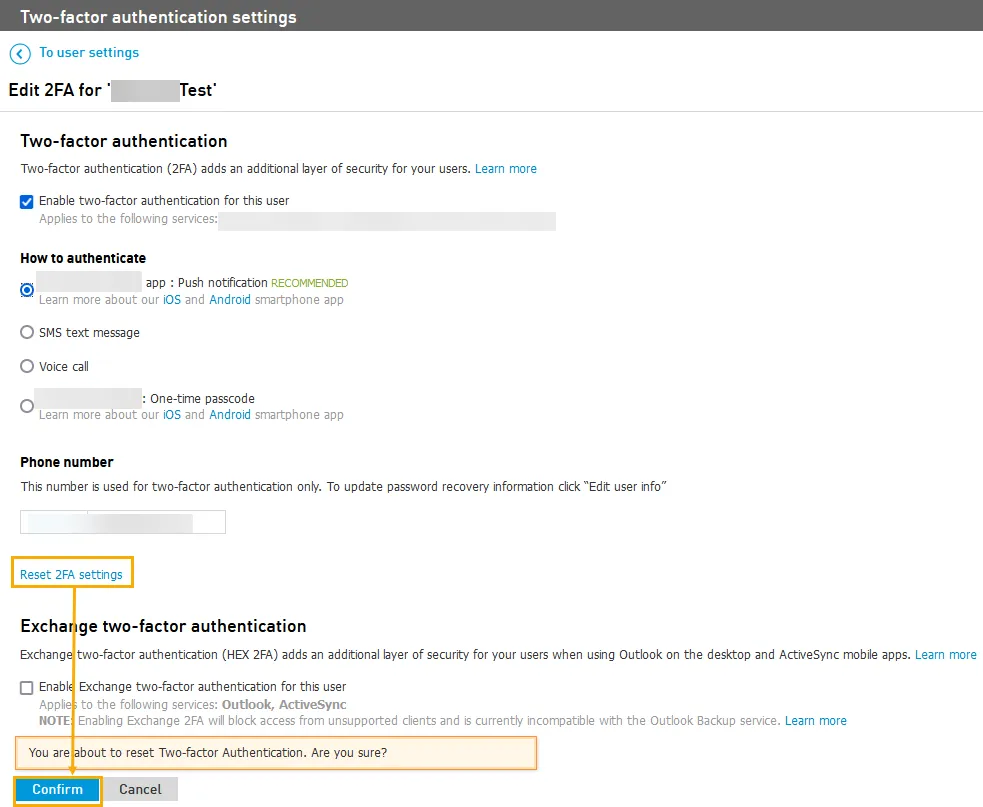This screenshot has height=807, width=983.
Task: Click the Two-factor authentication settings title
Action: (x=158, y=17)
